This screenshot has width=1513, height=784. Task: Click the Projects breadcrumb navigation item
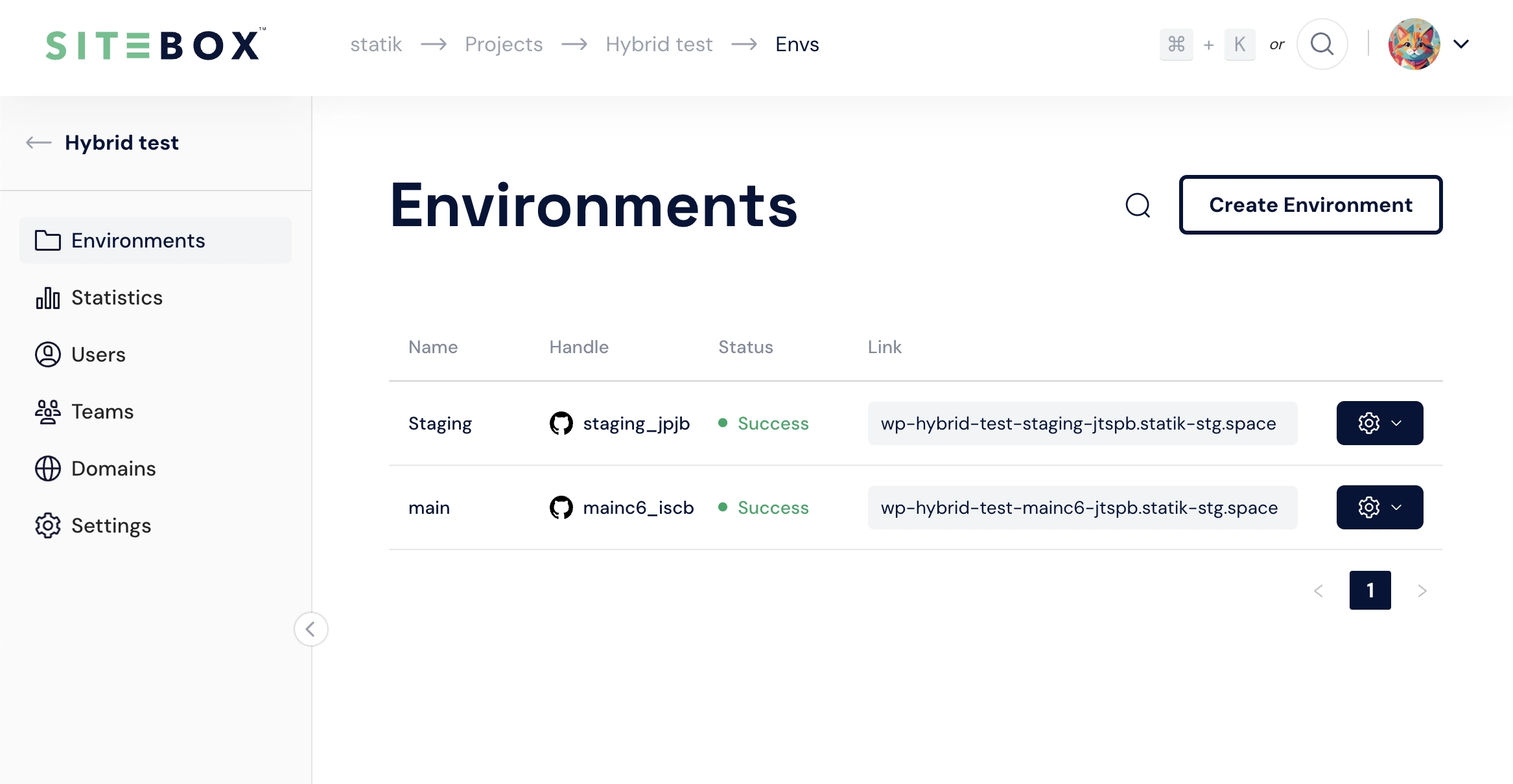(504, 44)
